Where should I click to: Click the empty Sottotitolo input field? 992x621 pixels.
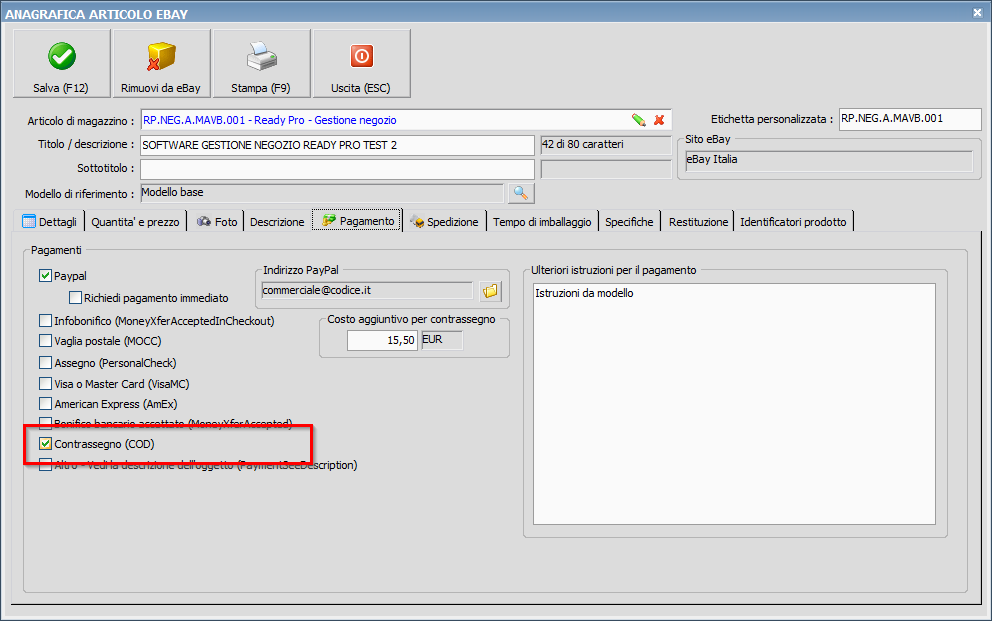click(337, 169)
